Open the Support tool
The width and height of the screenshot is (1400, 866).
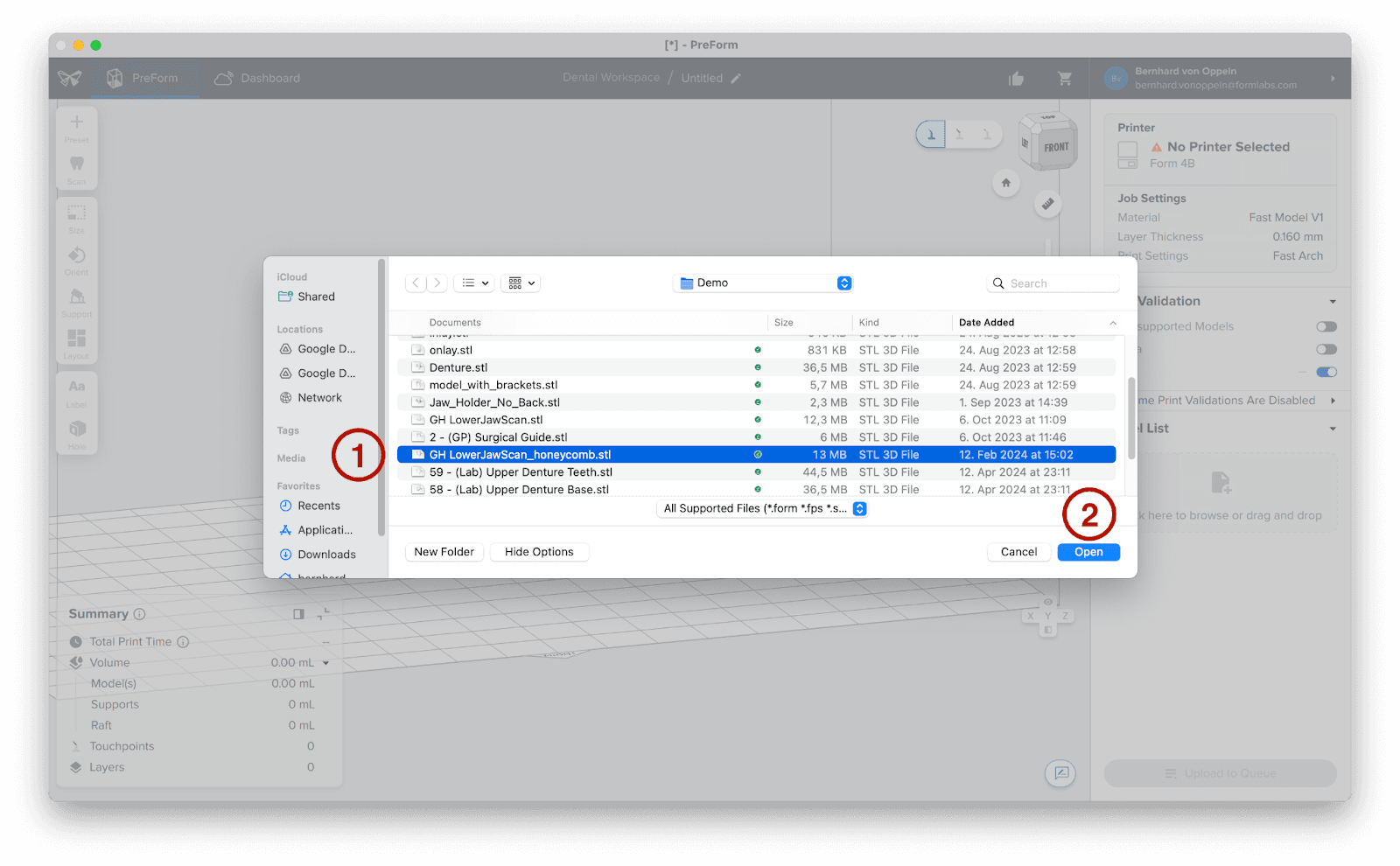[76, 298]
